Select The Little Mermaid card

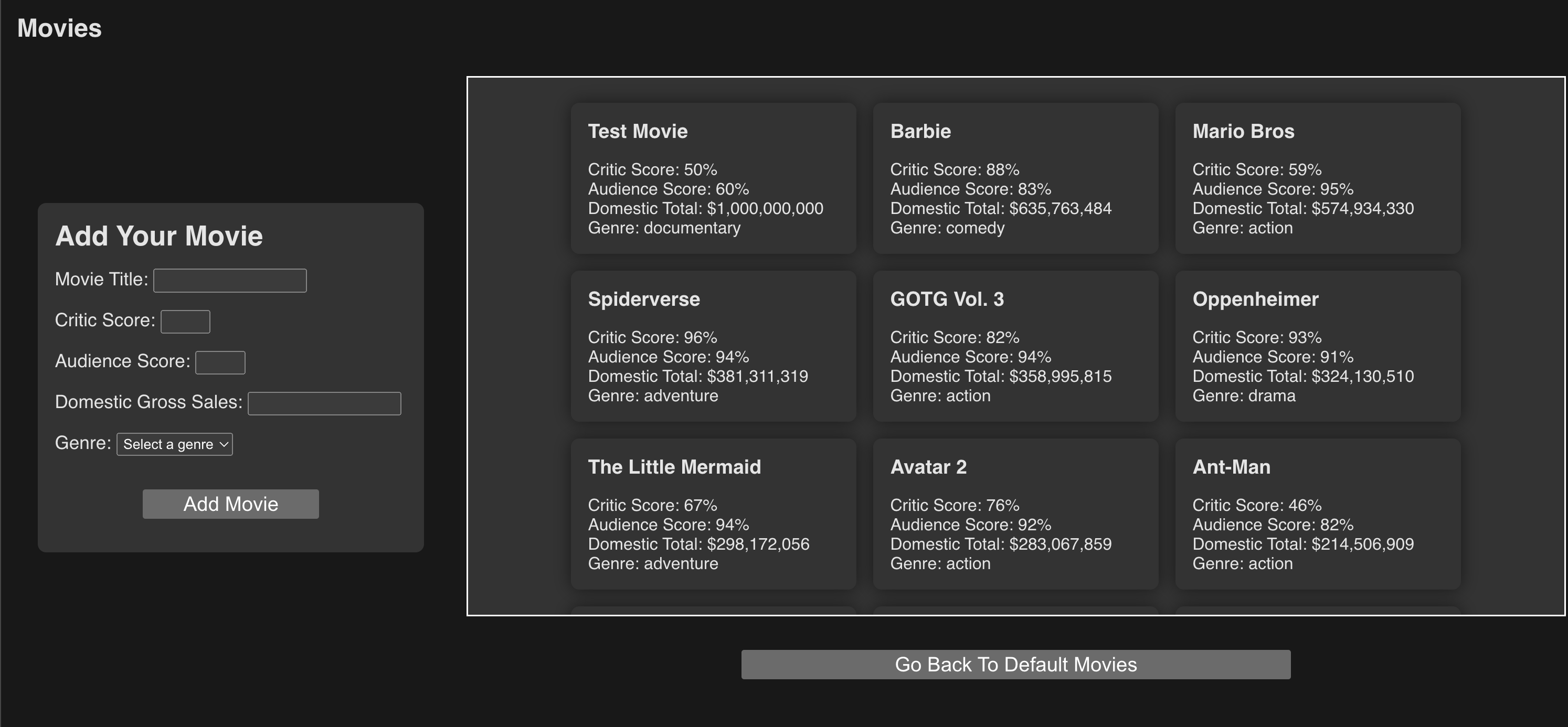(713, 514)
